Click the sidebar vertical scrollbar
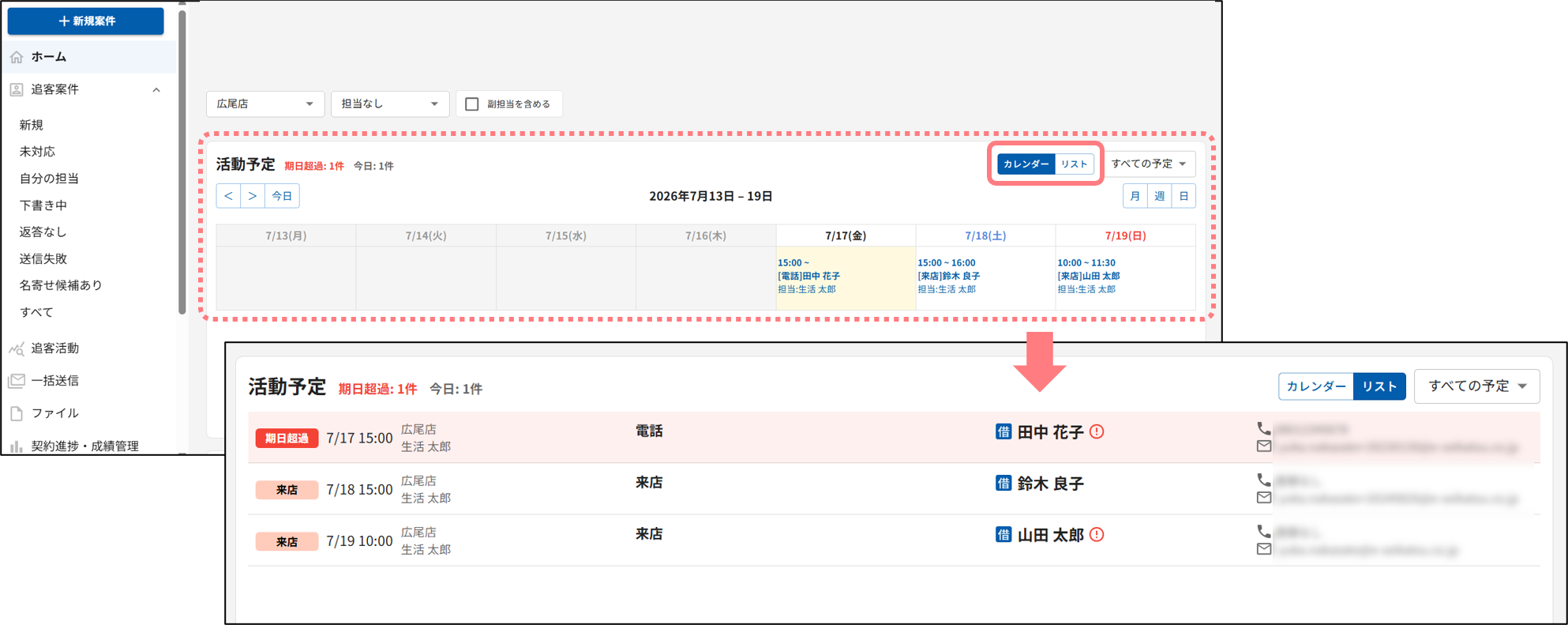The image size is (1568, 625). point(182,162)
